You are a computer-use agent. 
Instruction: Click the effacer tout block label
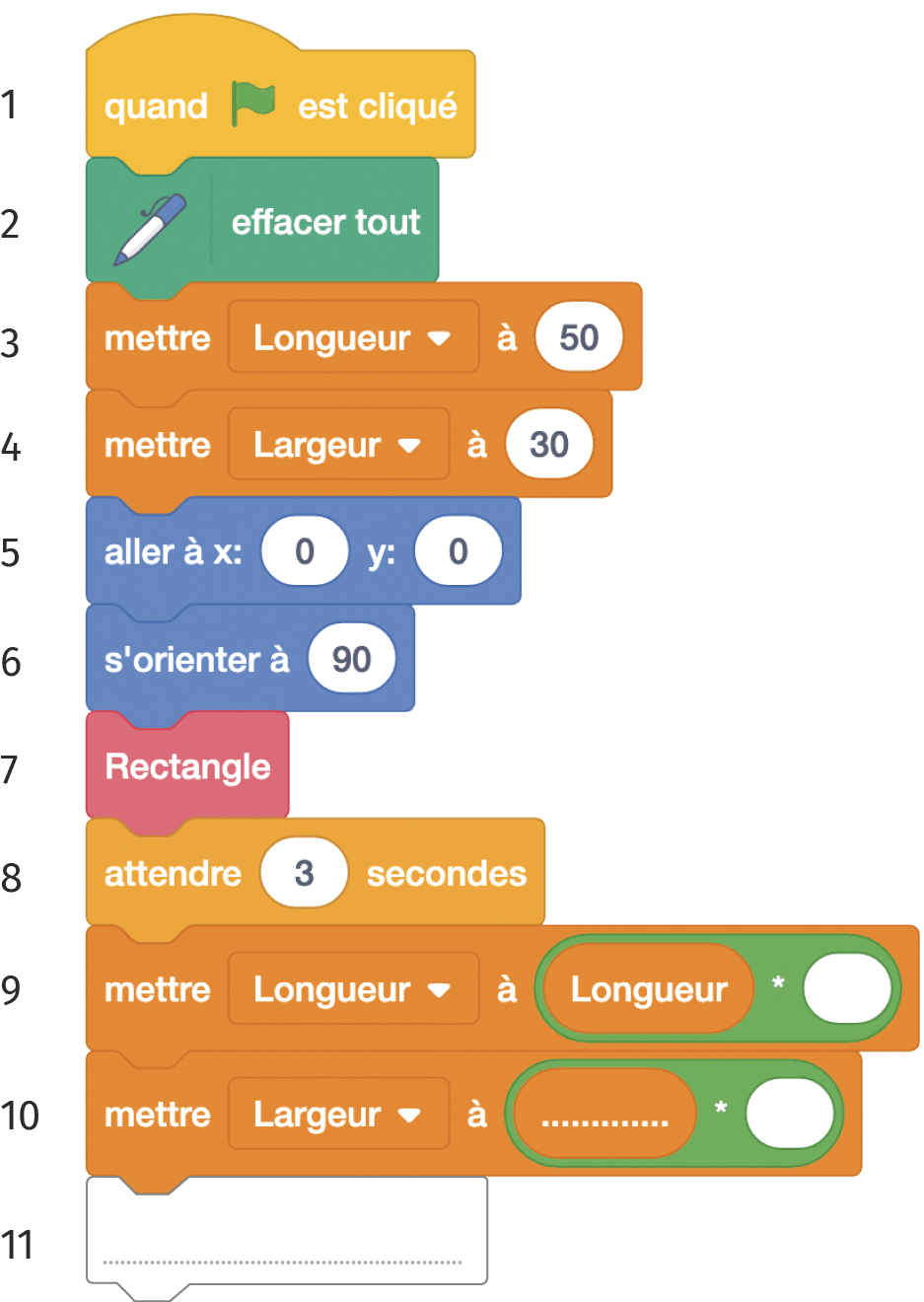pyautogui.click(x=325, y=222)
